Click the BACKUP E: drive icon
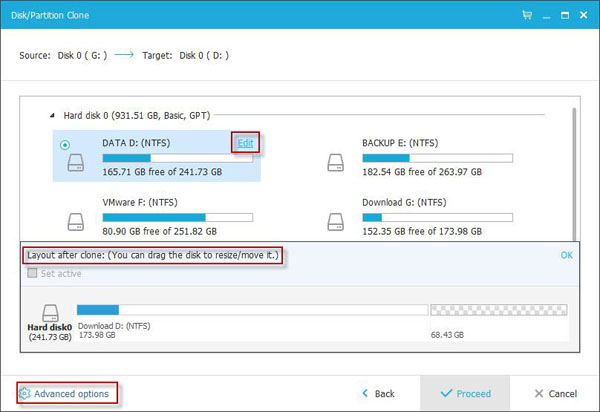The width and height of the screenshot is (600, 412). 336,162
